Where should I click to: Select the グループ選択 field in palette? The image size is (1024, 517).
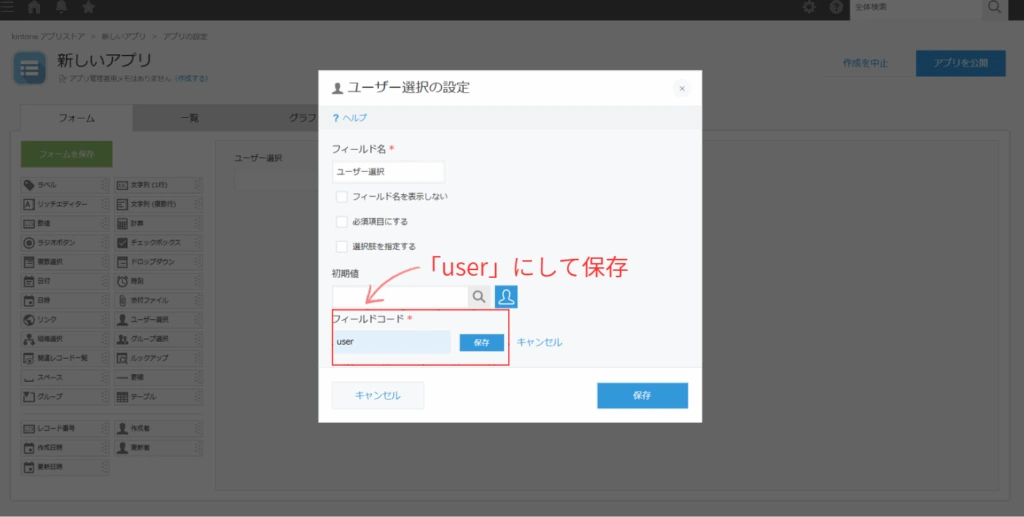click(158, 339)
